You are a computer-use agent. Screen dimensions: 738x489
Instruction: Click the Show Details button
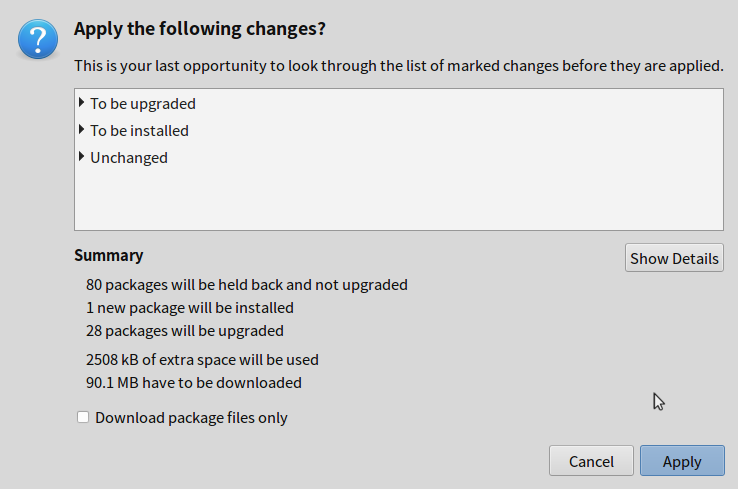(x=674, y=258)
